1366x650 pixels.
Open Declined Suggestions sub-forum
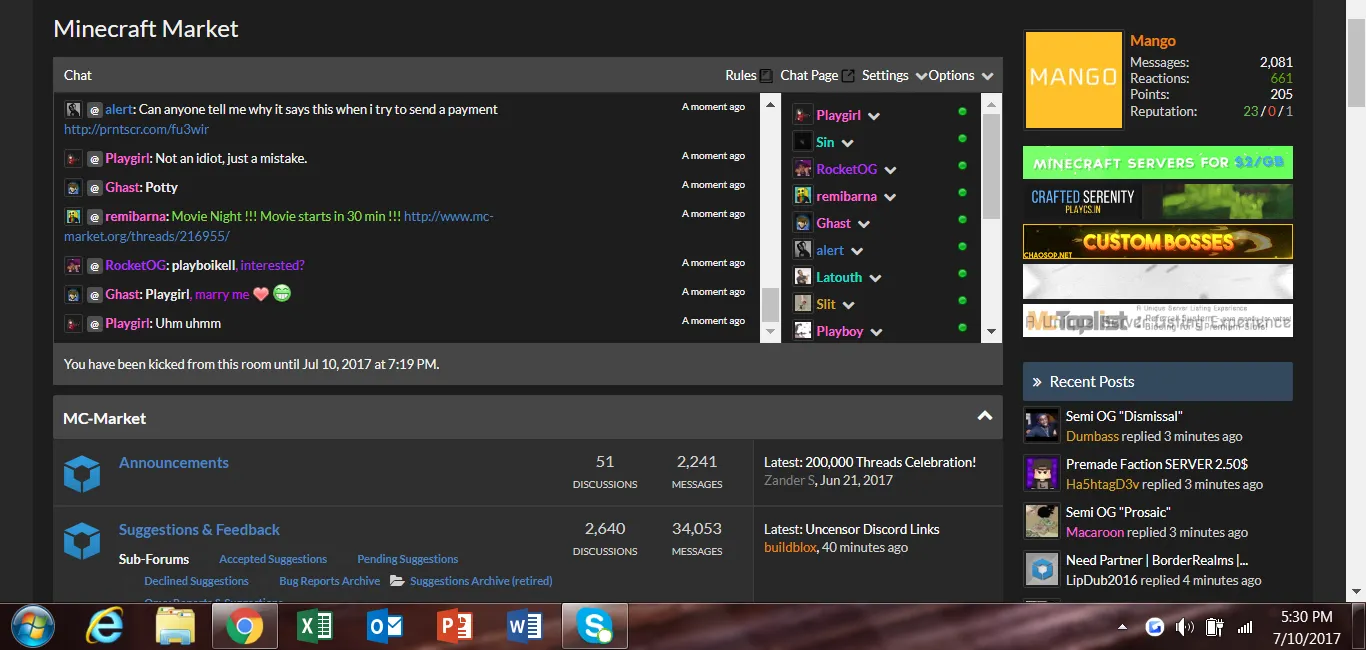[196, 581]
